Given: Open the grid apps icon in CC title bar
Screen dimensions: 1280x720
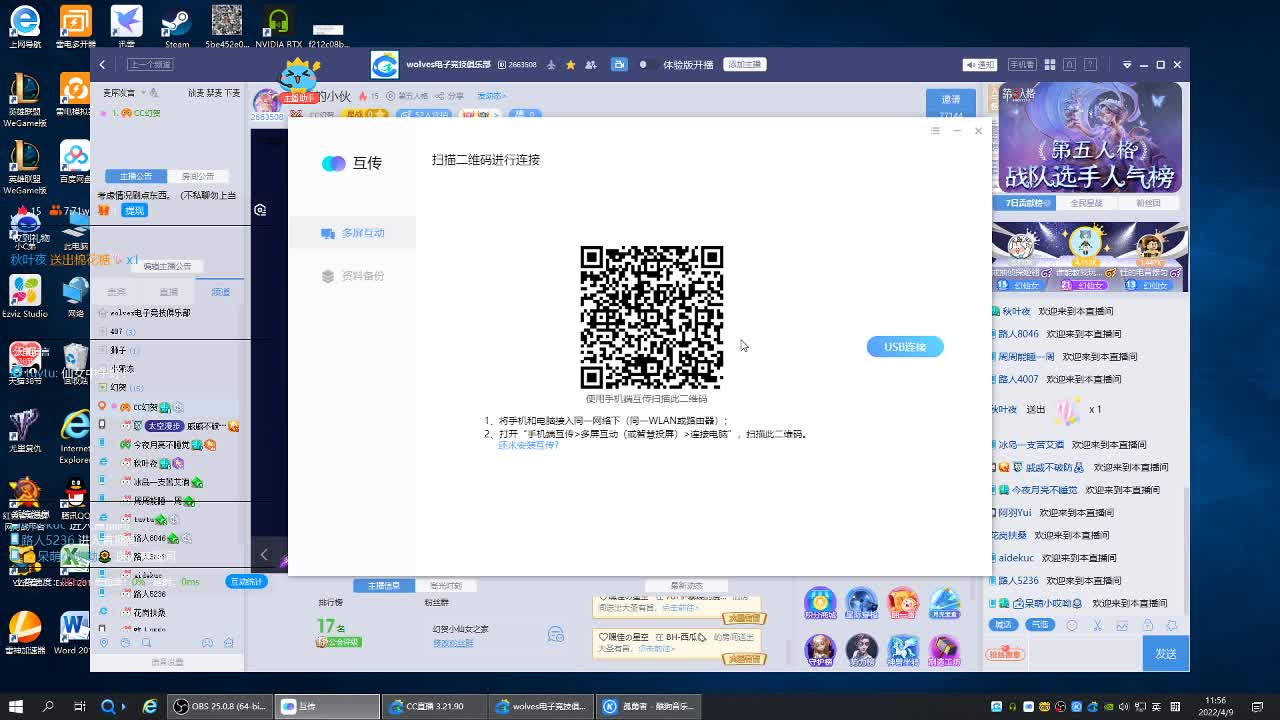Looking at the screenshot, I should tap(1050, 64).
